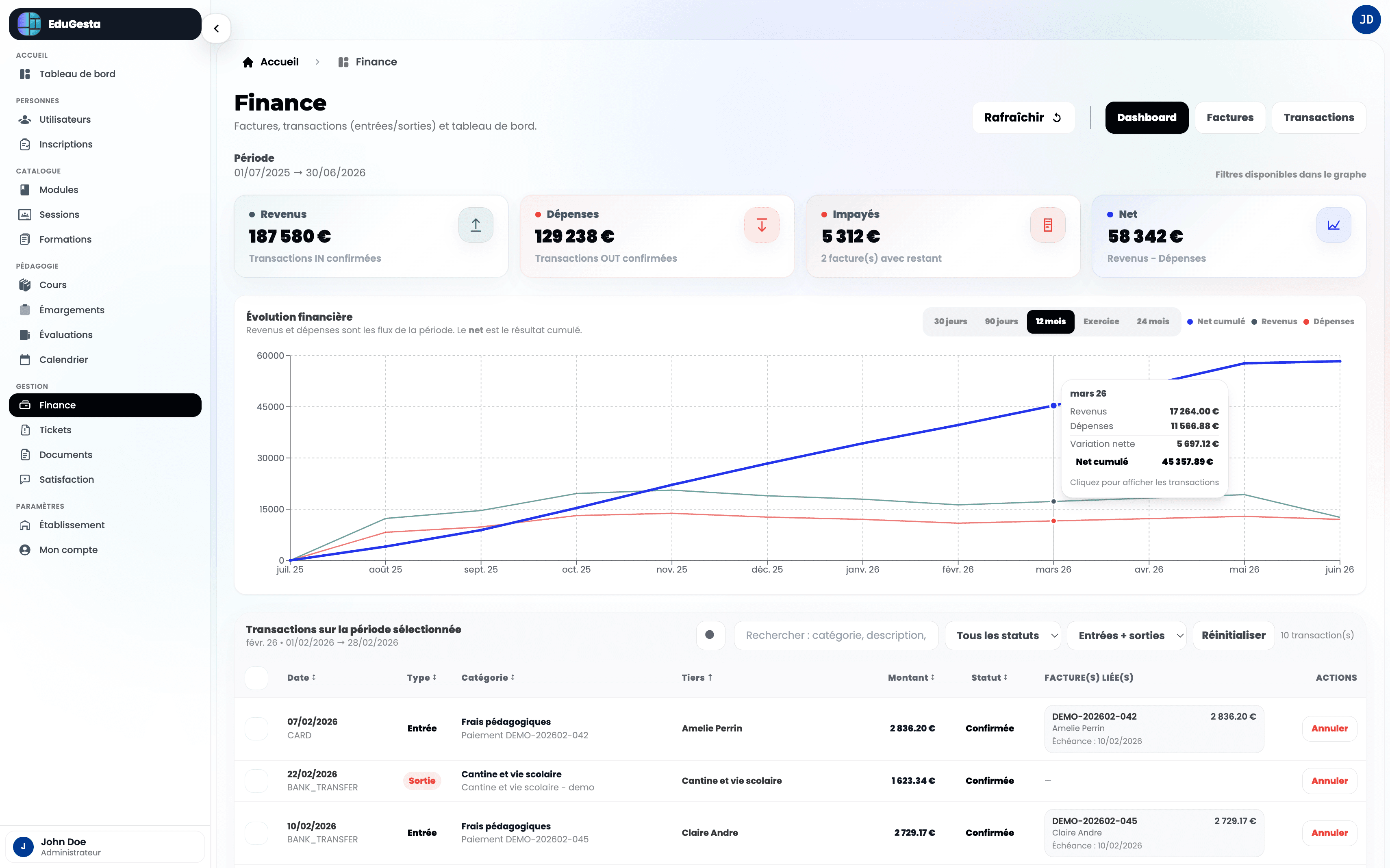1390x868 pixels.
Task: Click the Tableau de bord sidebar icon
Action: (x=25, y=74)
